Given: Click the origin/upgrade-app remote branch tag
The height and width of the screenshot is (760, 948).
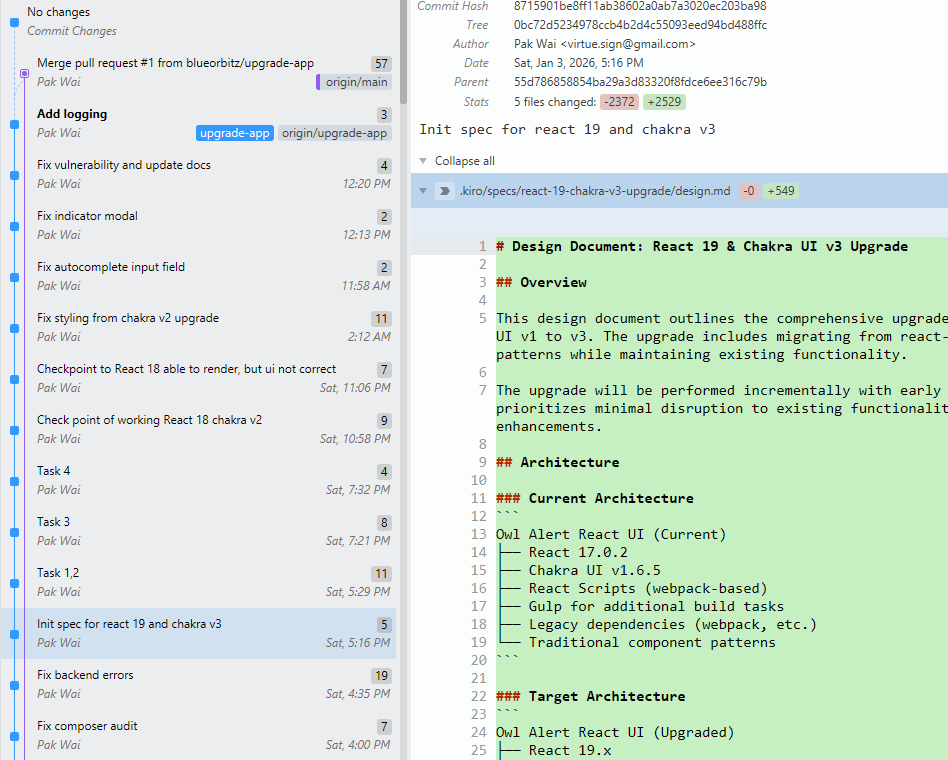Looking at the screenshot, I should 334,133.
